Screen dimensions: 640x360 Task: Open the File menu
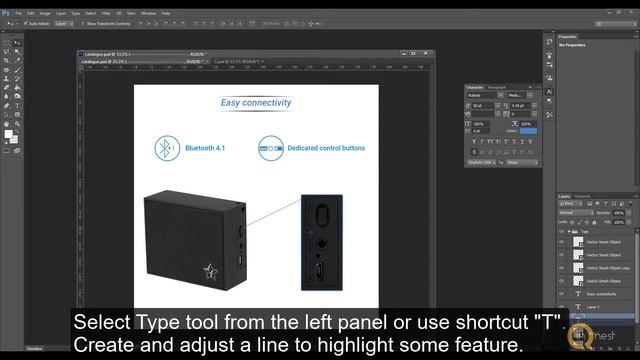pos(19,13)
